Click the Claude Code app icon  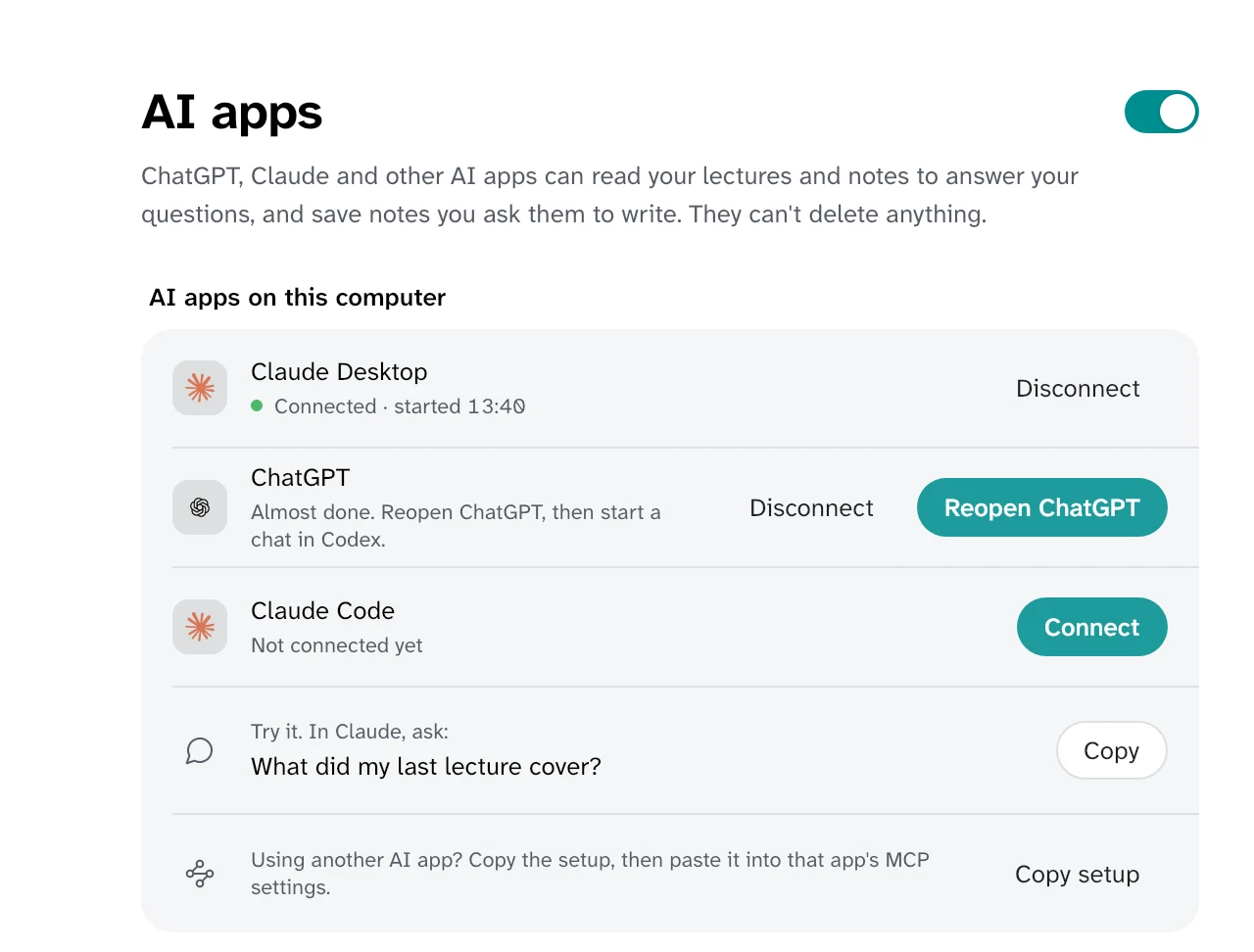pyautogui.click(x=200, y=627)
